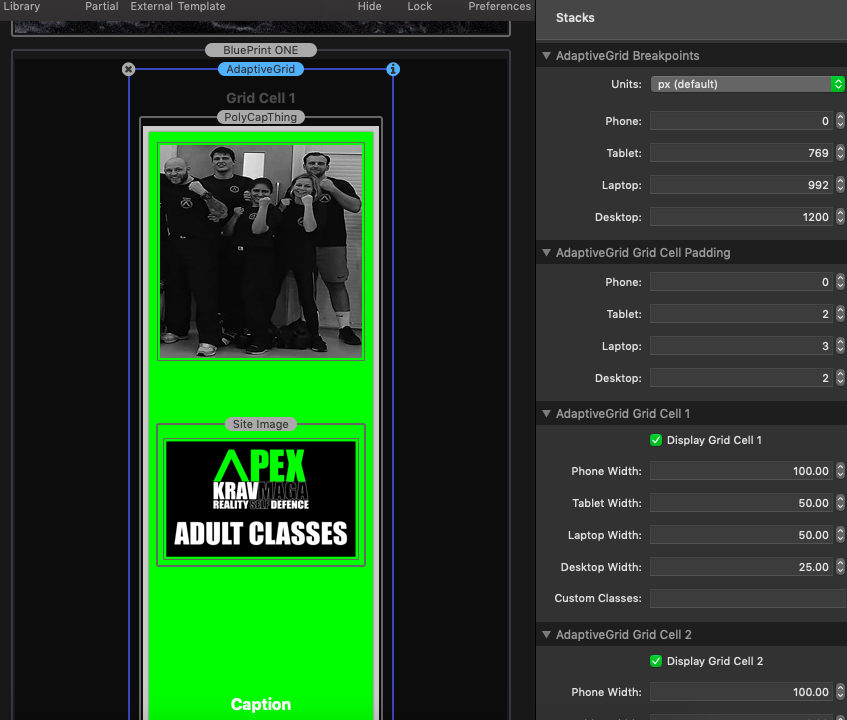Adjust Grid Cell 1 Phone Width stepper

[x=840, y=470]
